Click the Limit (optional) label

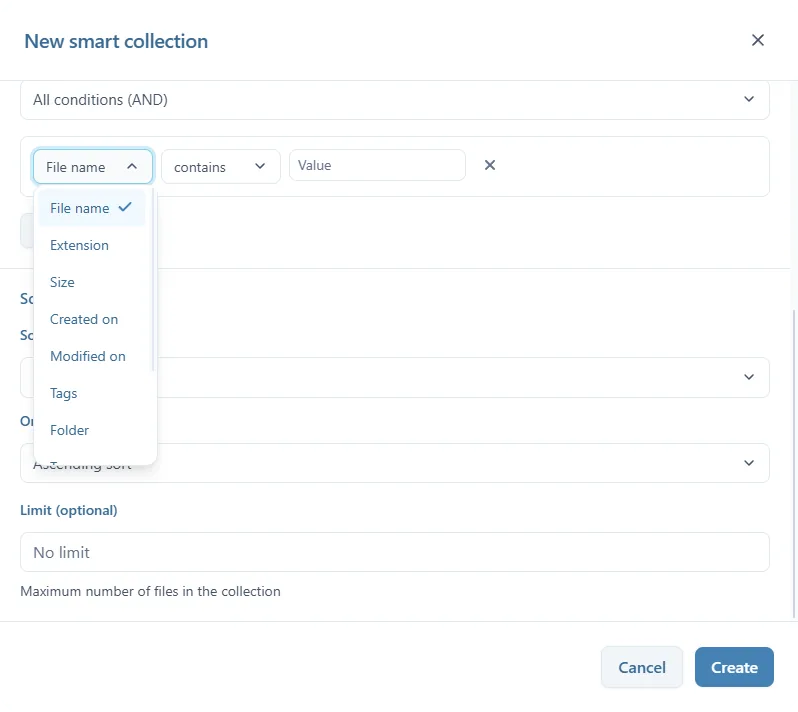point(69,510)
